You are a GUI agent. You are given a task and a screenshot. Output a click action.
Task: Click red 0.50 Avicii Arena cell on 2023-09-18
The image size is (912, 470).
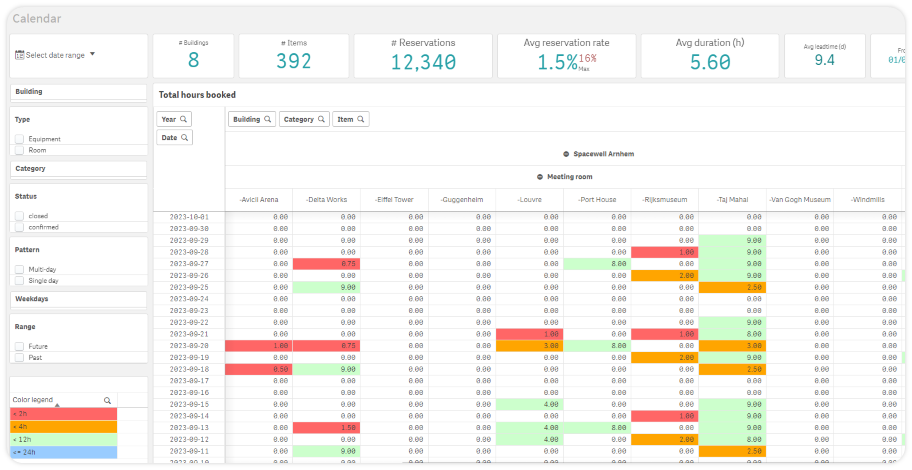click(x=259, y=369)
